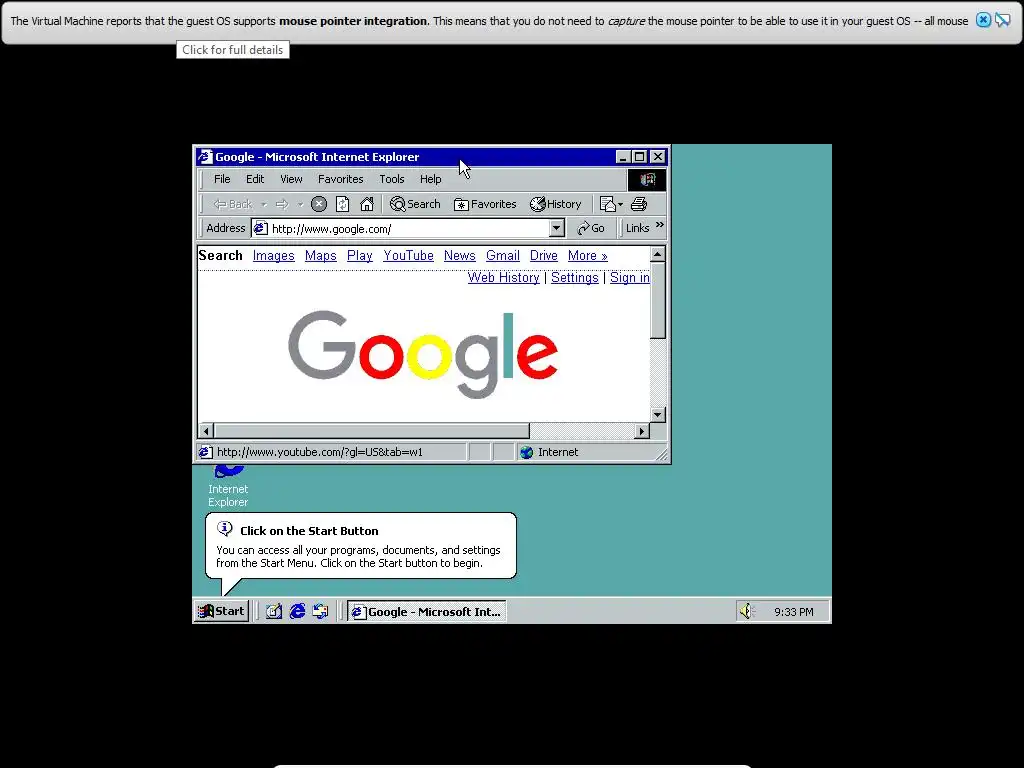Click for full details tooltip
The height and width of the screenshot is (768, 1024).
(x=232, y=50)
